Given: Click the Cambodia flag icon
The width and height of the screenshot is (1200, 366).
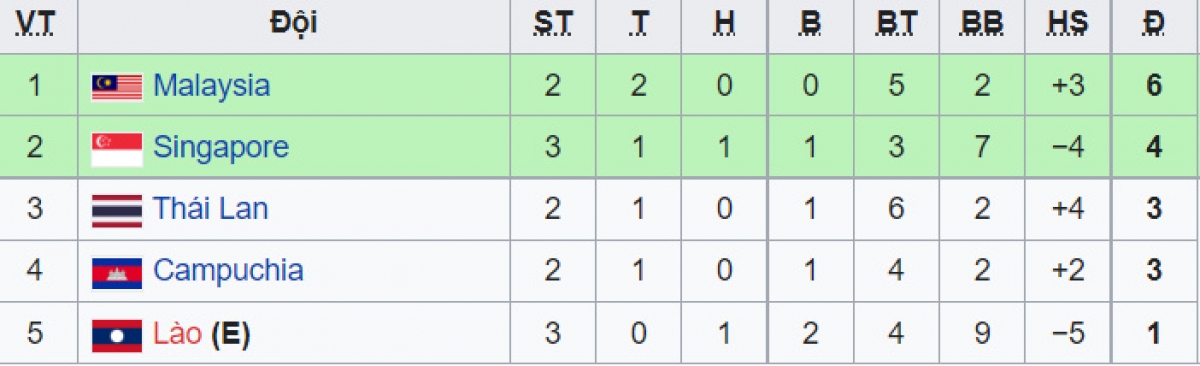Looking at the screenshot, I should (117, 272).
